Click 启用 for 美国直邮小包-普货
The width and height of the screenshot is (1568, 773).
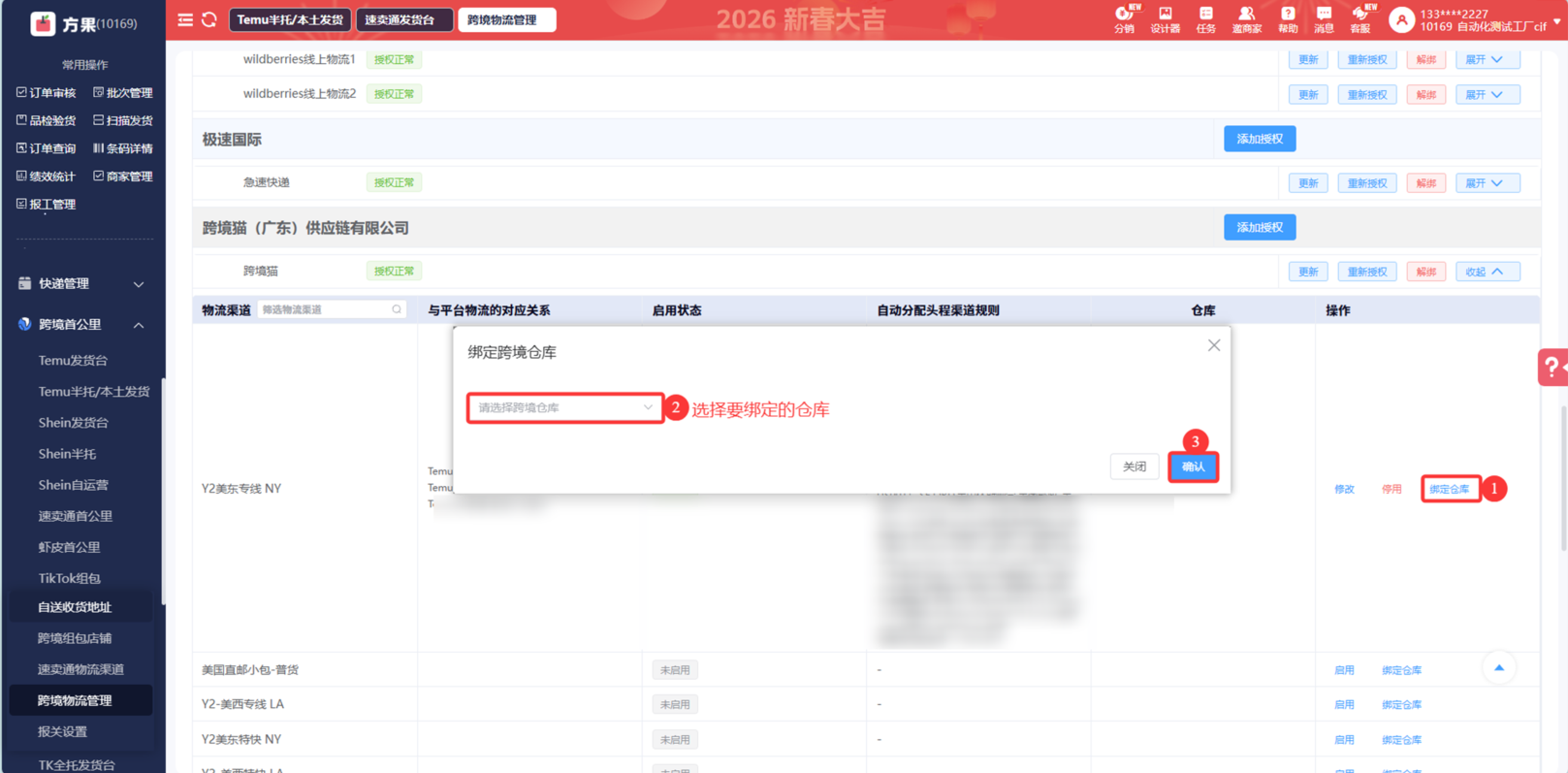(1344, 670)
